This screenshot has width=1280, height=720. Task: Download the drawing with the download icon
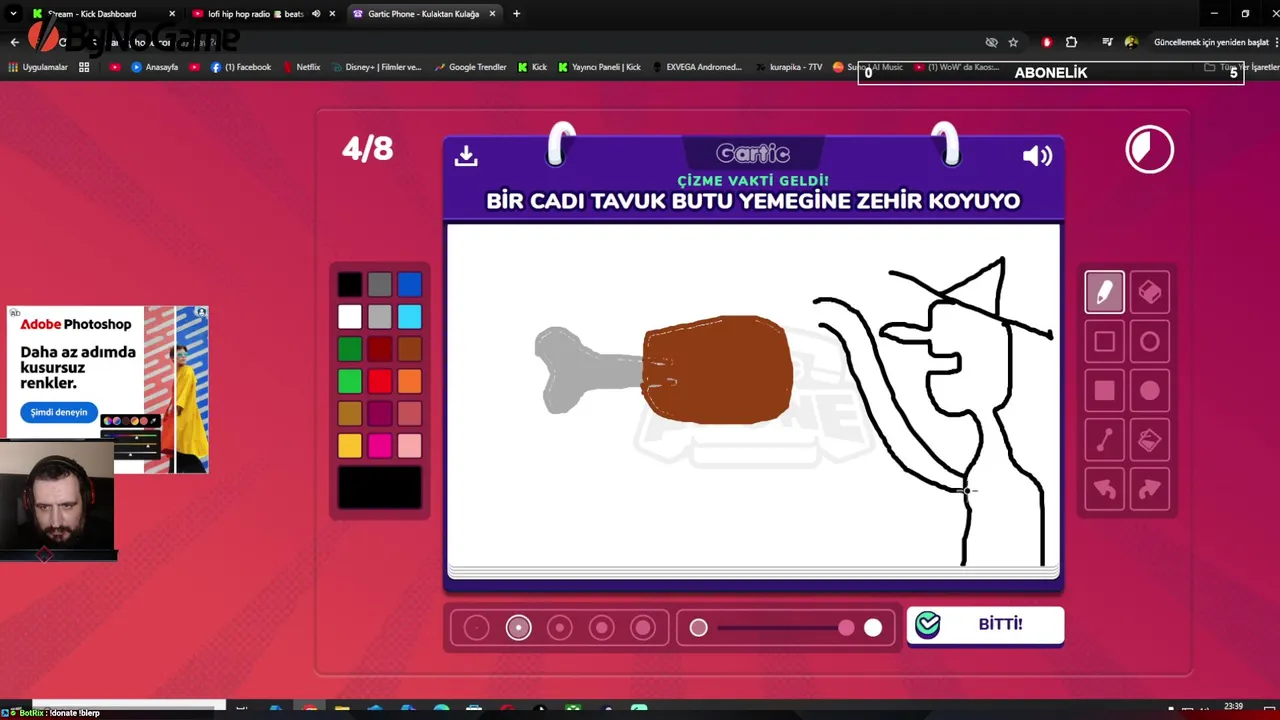[466, 156]
